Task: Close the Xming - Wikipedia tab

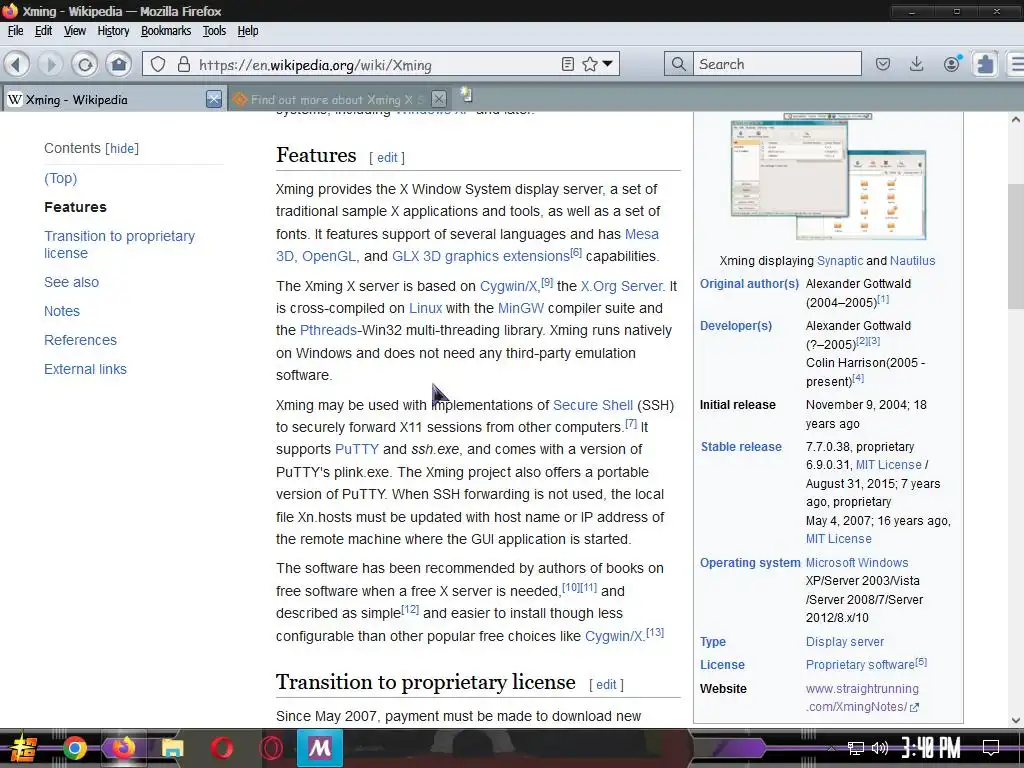Action: click(214, 99)
